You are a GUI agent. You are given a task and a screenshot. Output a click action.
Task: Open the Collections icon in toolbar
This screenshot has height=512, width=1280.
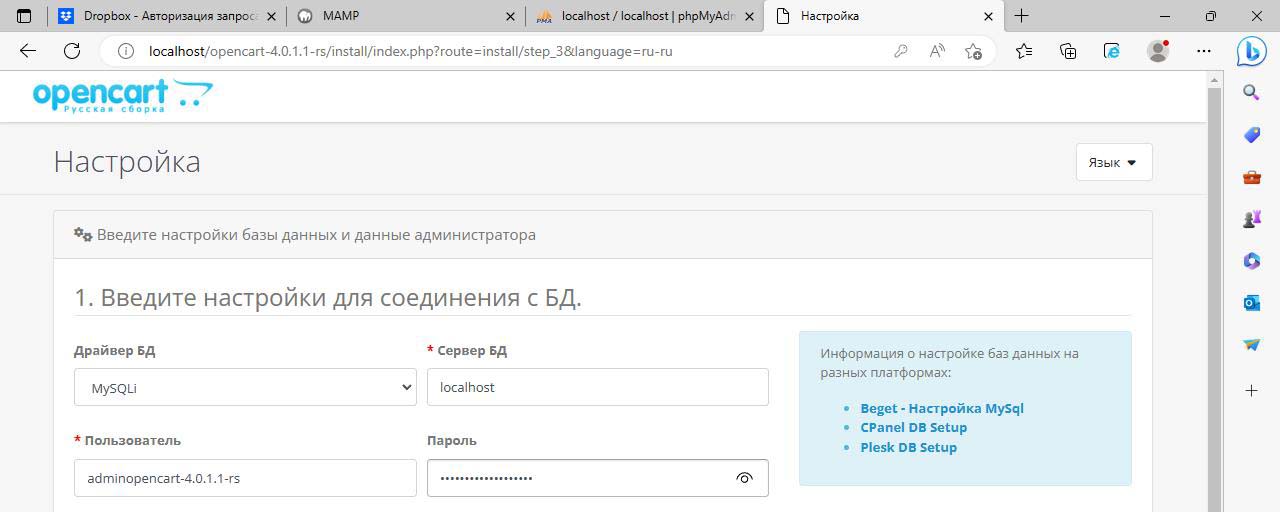click(1068, 51)
